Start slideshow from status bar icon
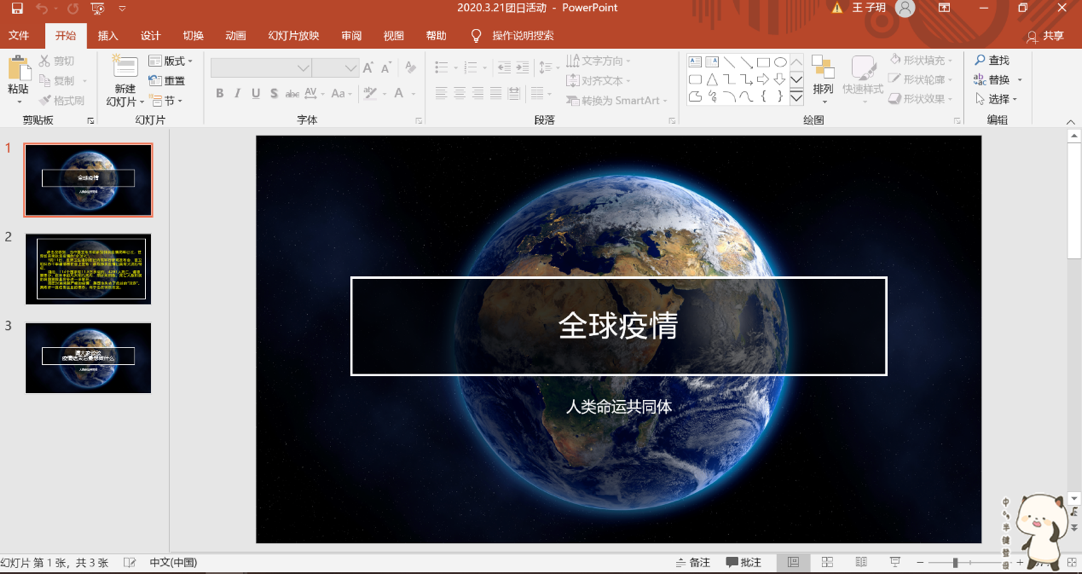This screenshot has height=574, width=1082. (895, 563)
